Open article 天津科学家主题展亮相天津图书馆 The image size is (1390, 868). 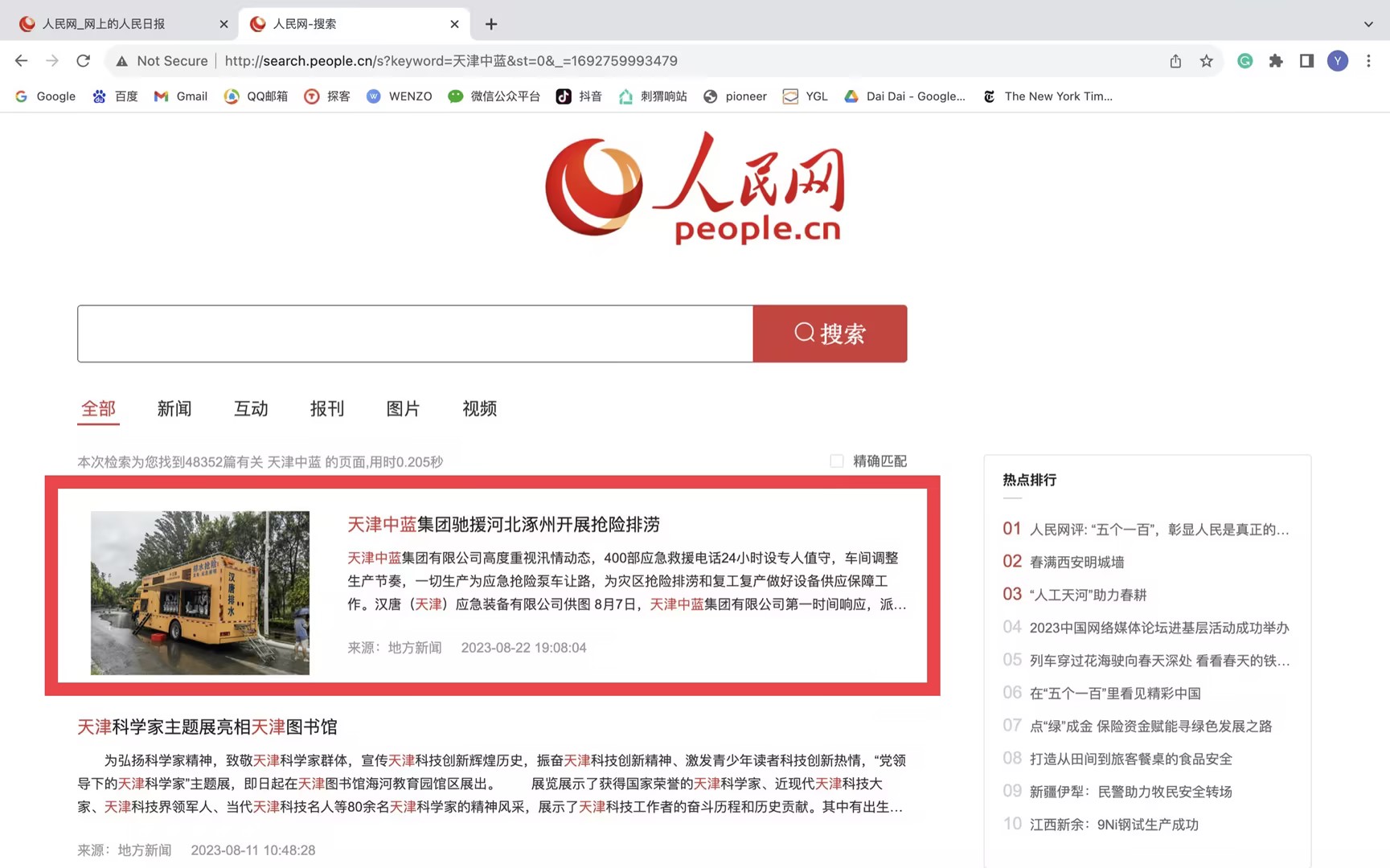pos(207,727)
